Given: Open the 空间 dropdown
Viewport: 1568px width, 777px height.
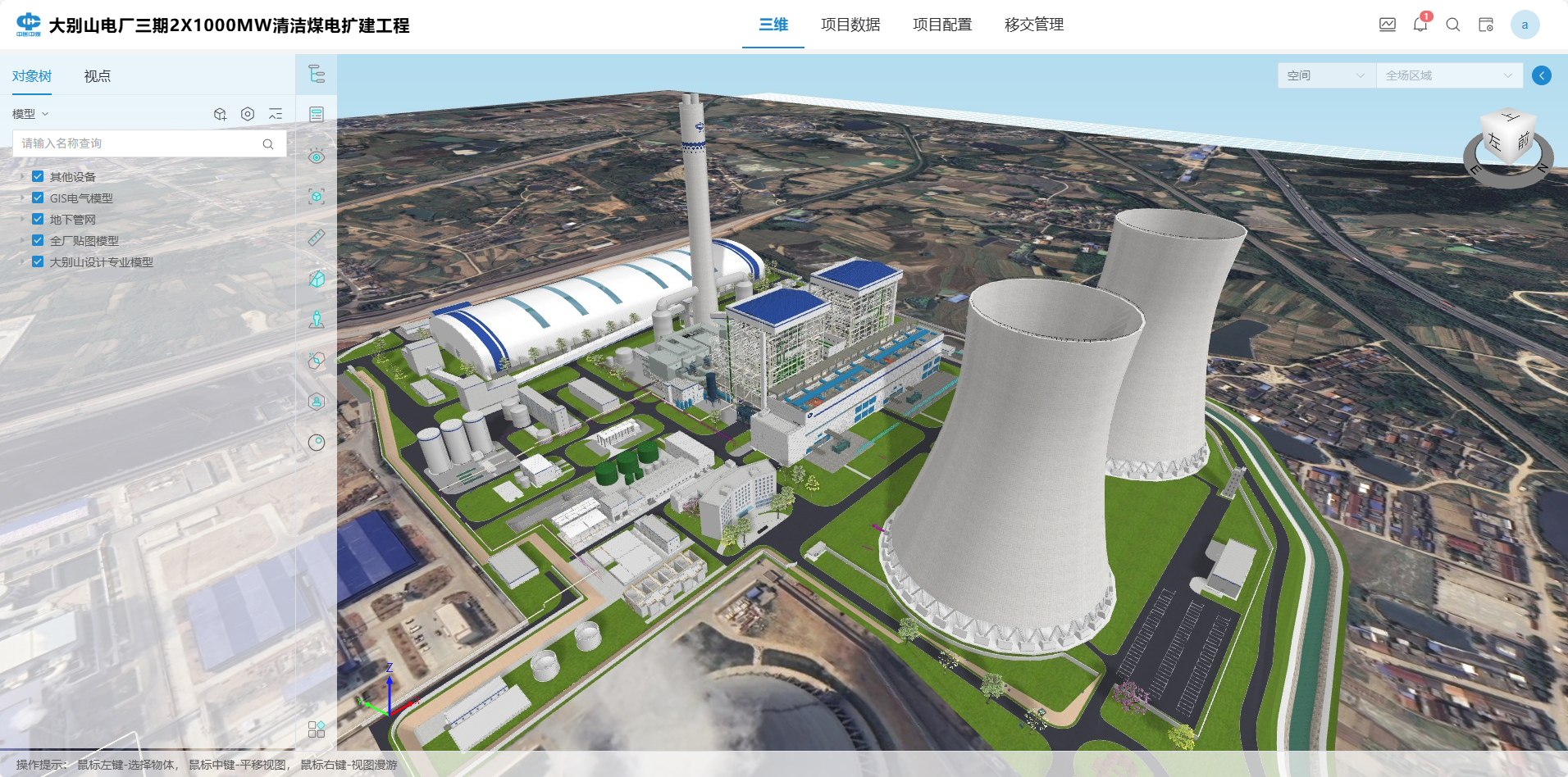Looking at the screenshot, I should pyautogui.click(x=1326, y=75).
